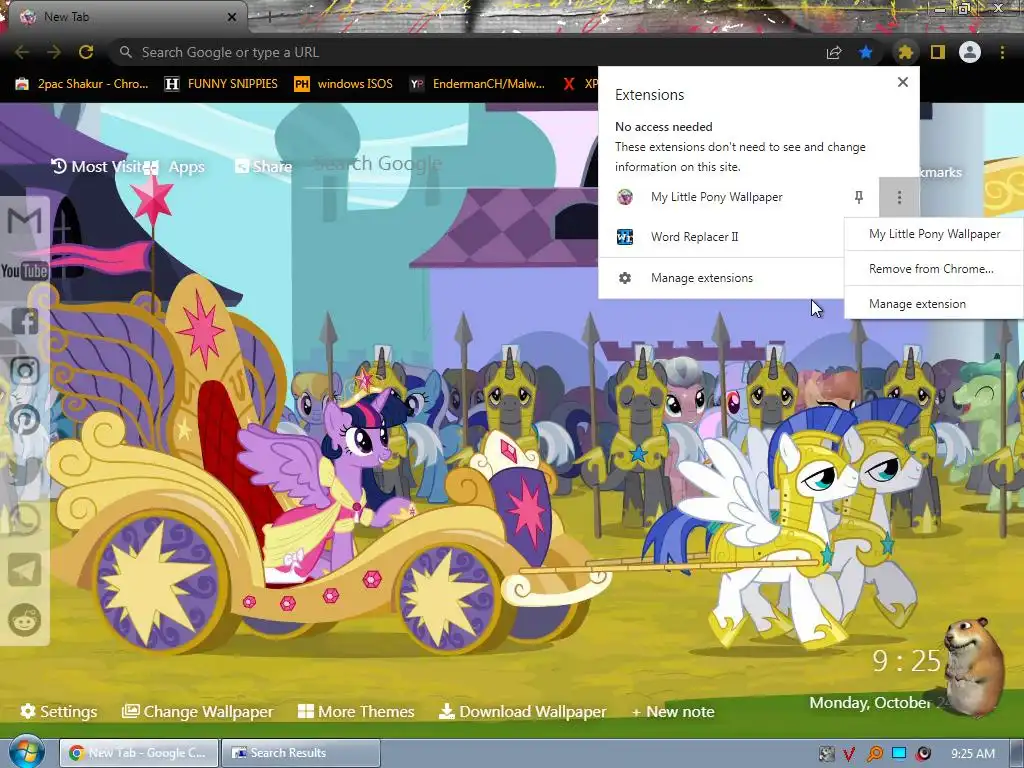This screenshot has height=768, width=1024.
Task: Choose Remove from Chrome in context menu
Action: tap(934, 268)
